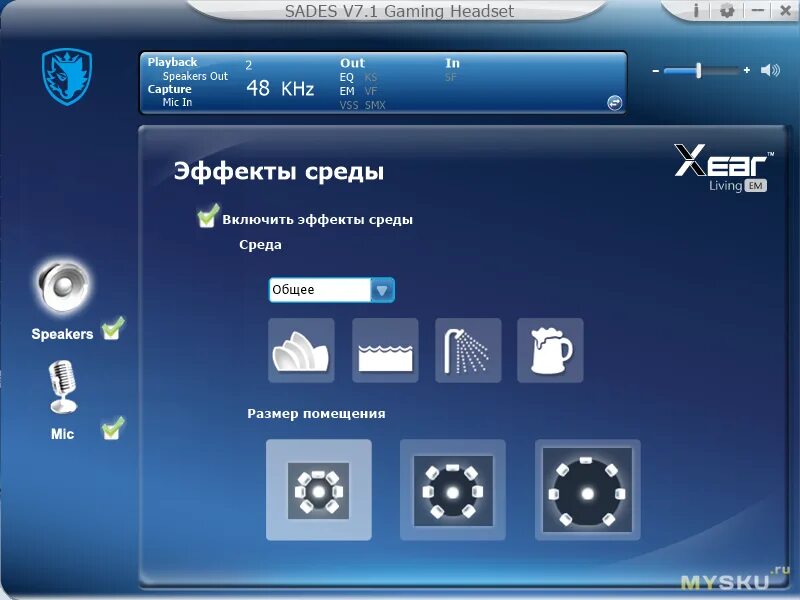Click the 48 KHz sample rate value
This screenshot has width=800, height=600.
[280, 89]
